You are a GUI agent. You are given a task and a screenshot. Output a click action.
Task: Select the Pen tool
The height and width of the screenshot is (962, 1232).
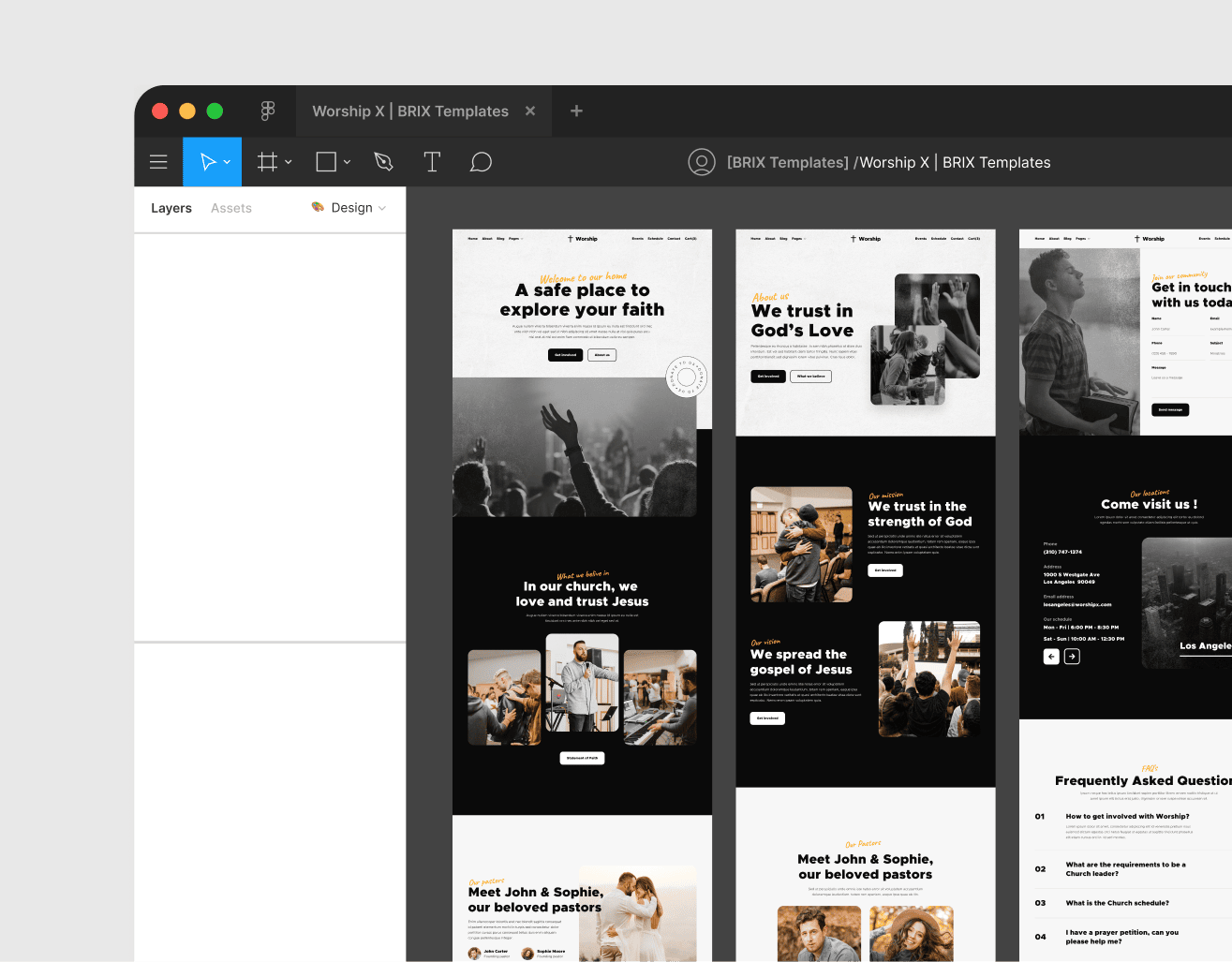(x=383, y=161)
